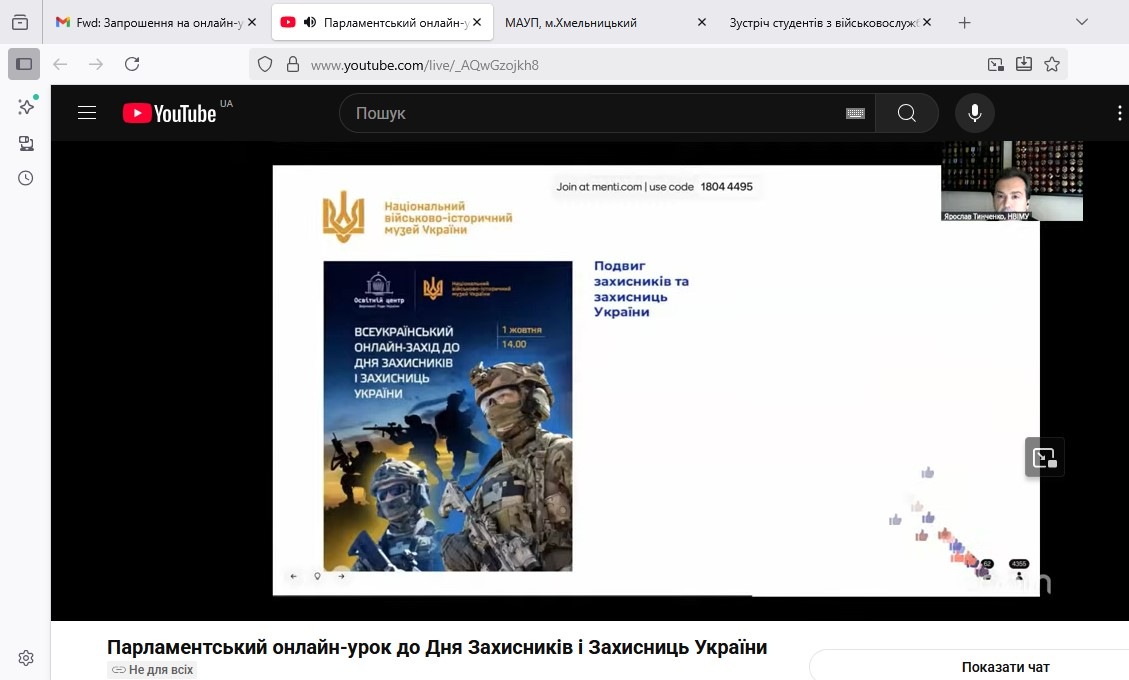The image size is (1129, 680).
Task: Open sidebar settings gear
Action: (26, 658)
